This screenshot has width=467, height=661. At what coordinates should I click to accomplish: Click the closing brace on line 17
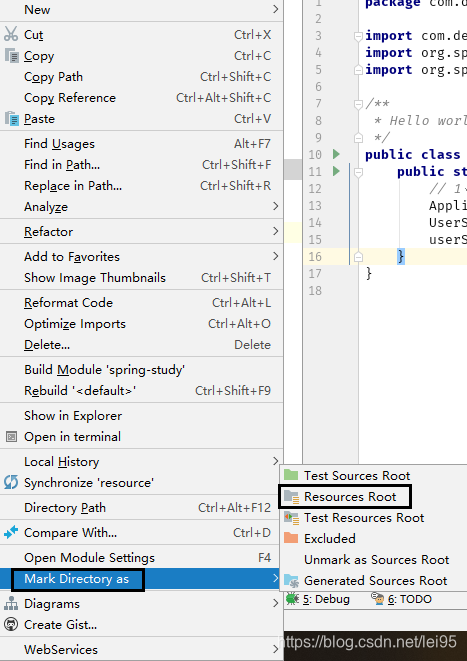(x=369, y=274)
